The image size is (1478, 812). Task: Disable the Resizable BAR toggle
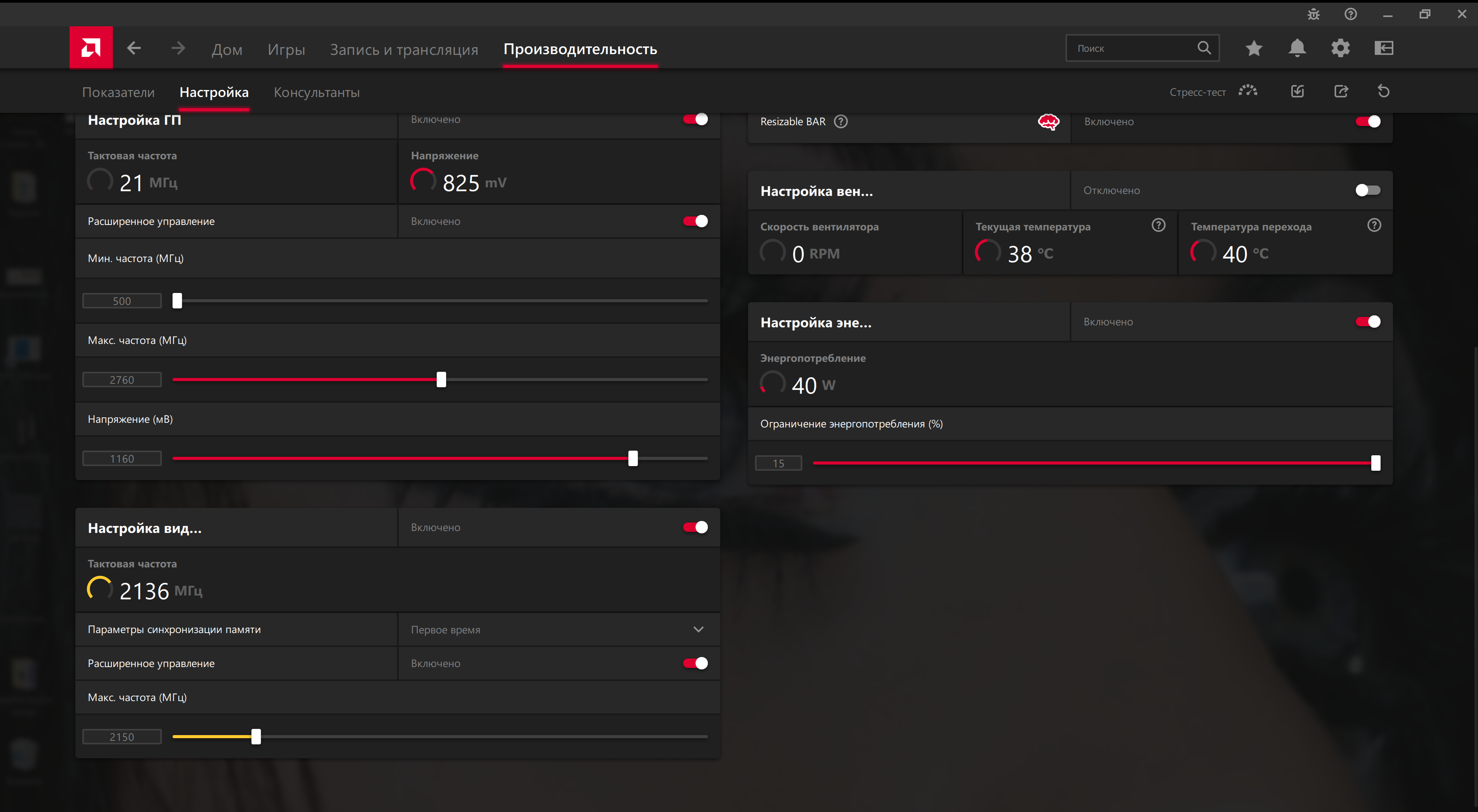point(1368,122)
